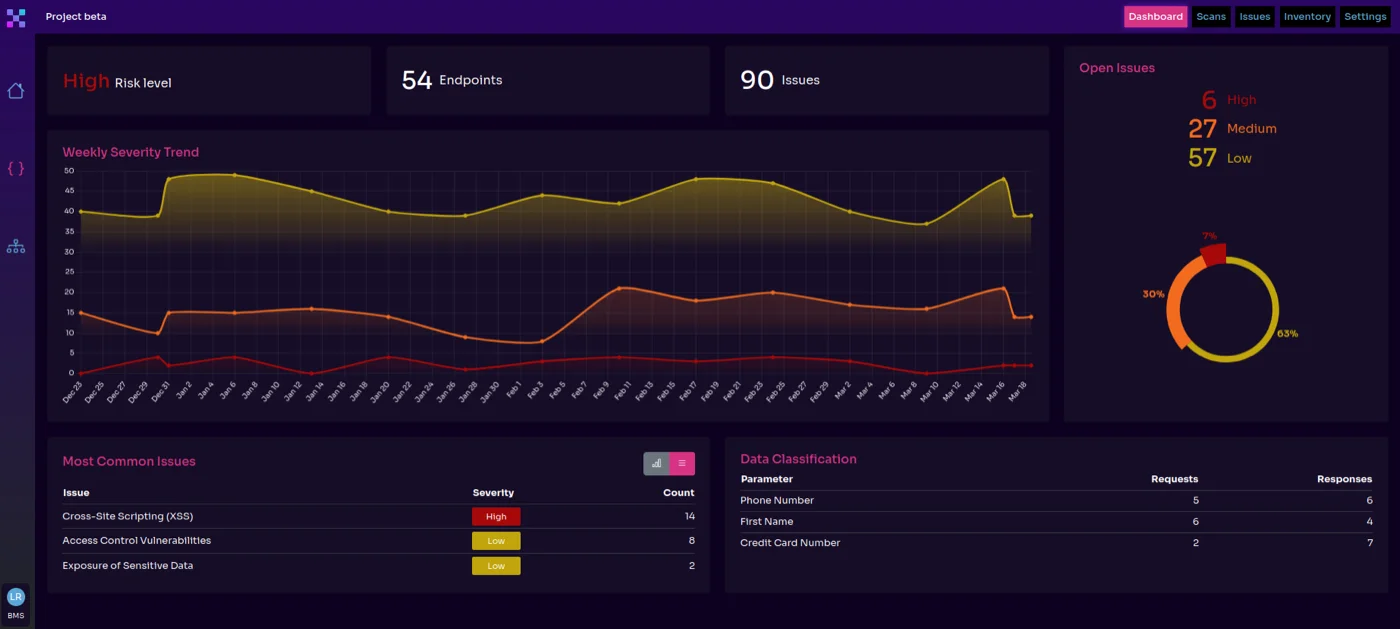
Task: Open the Settings tab
Action: coord(1365,16)
